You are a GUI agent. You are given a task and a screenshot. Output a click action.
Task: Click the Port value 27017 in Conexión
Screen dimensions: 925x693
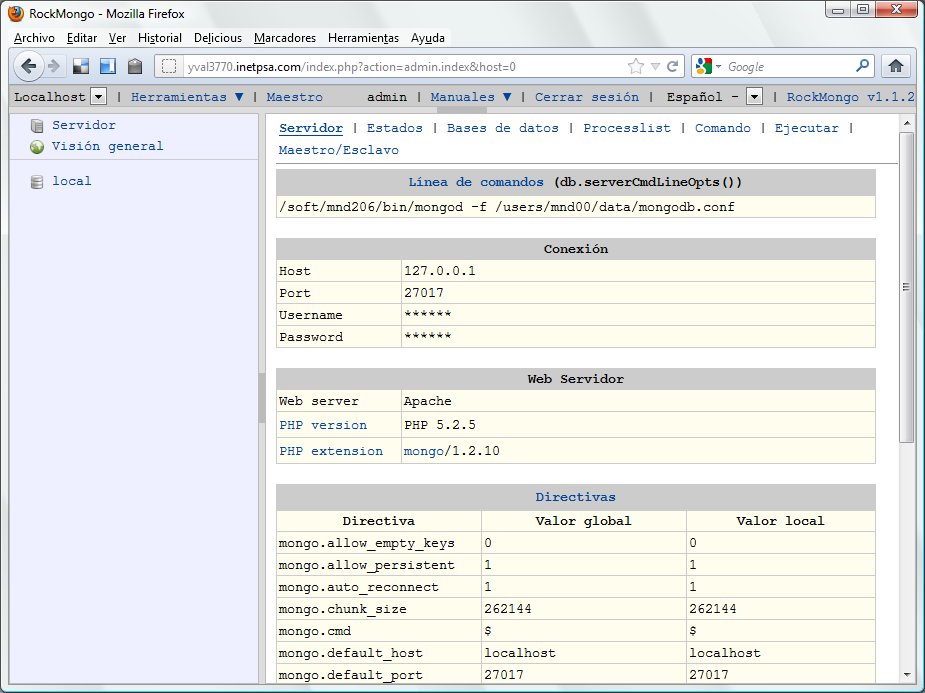pos(424,293)
